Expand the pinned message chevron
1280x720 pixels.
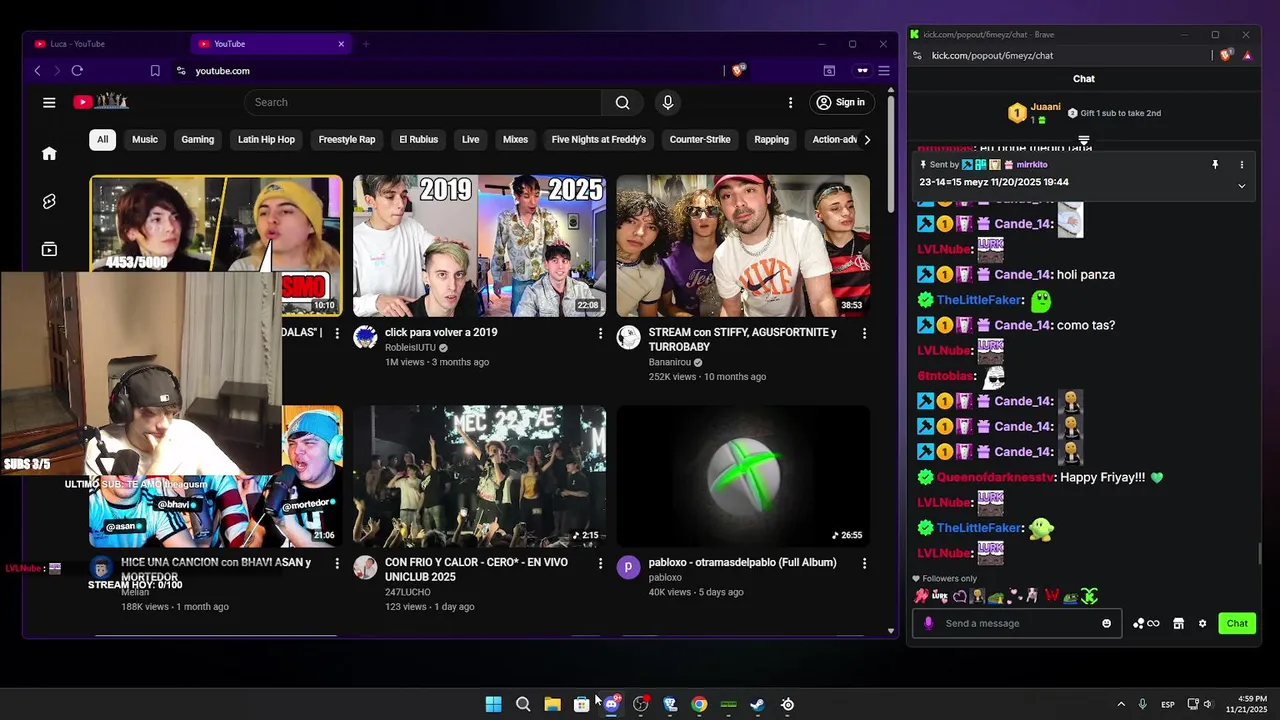tap(1242, 185)
